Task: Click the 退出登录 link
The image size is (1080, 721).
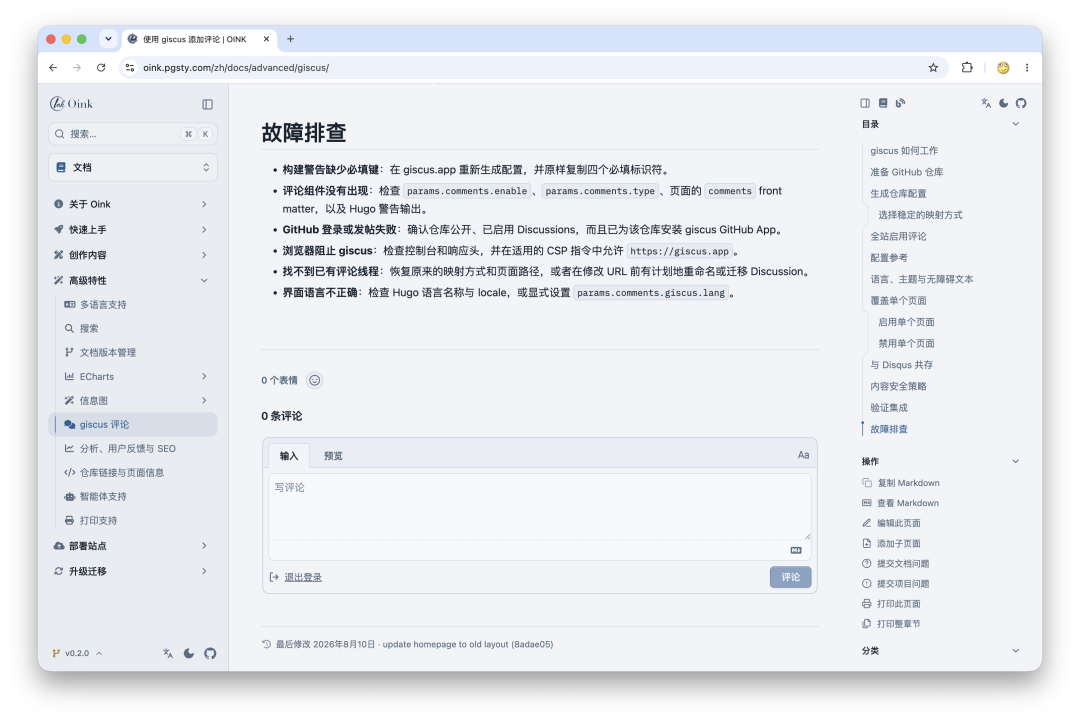Action: [x=303, y=577]
